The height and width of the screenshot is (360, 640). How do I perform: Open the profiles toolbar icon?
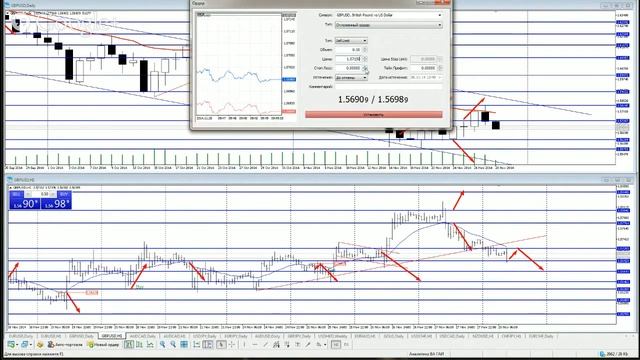coord(24,345)
